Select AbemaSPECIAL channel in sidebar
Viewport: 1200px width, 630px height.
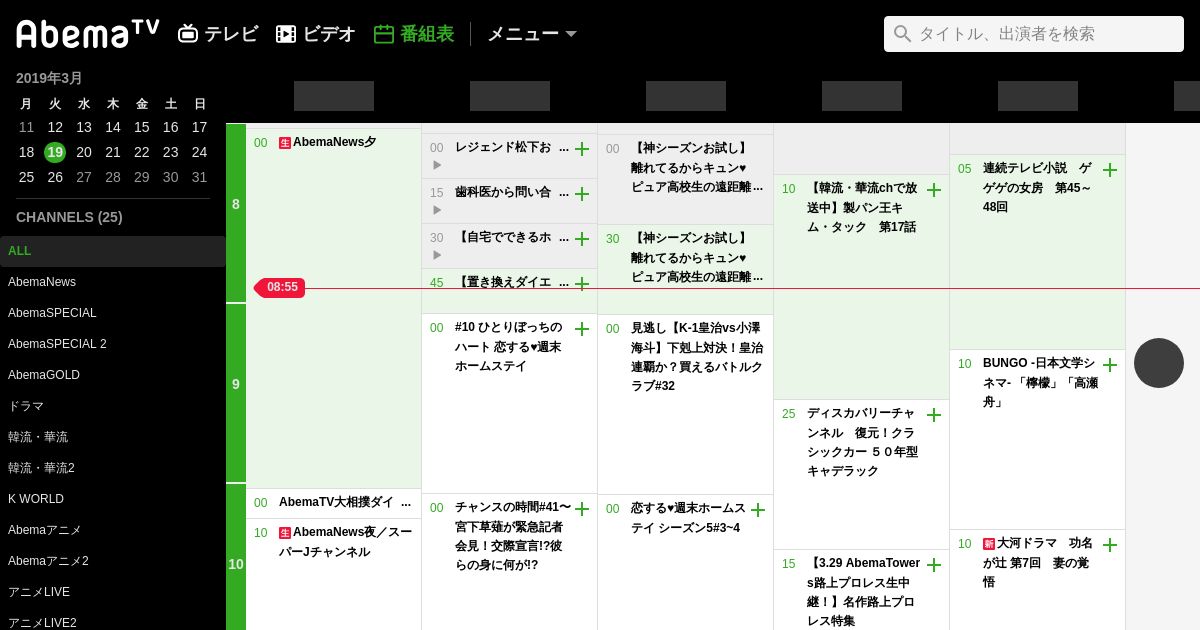tap(112, 313)
